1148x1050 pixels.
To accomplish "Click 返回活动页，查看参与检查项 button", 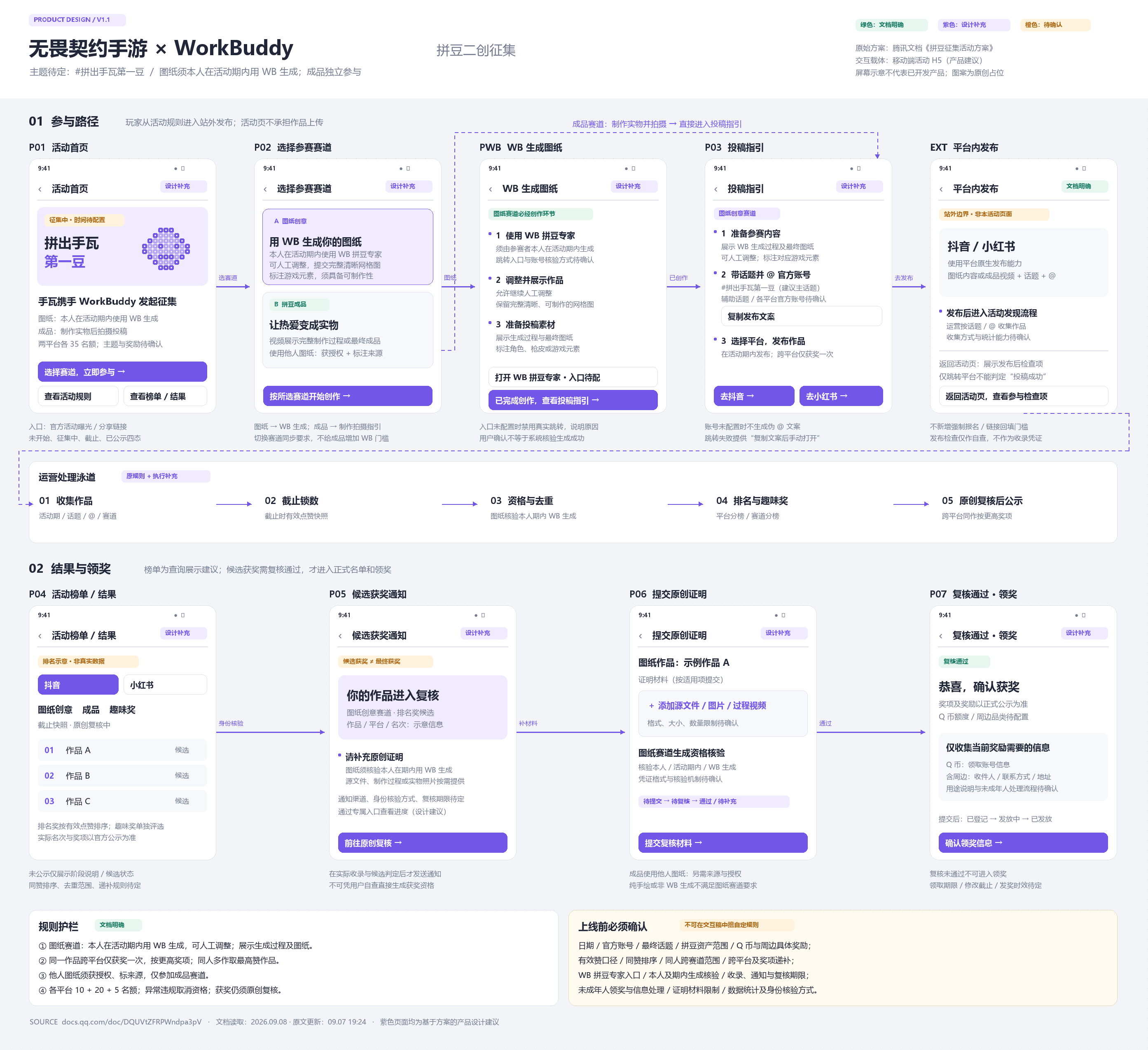I will coord(1023,396).
